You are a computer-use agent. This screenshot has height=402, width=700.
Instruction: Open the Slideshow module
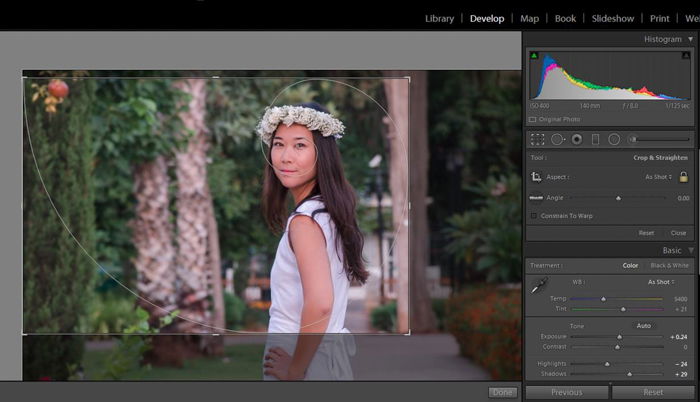tap(612, 18)
